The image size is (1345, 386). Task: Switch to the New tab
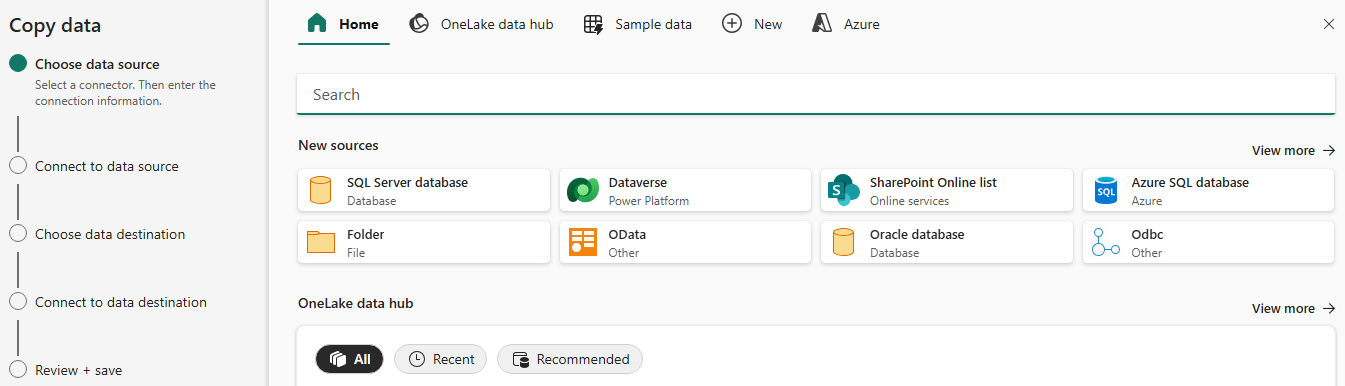[x=752, y=24]
